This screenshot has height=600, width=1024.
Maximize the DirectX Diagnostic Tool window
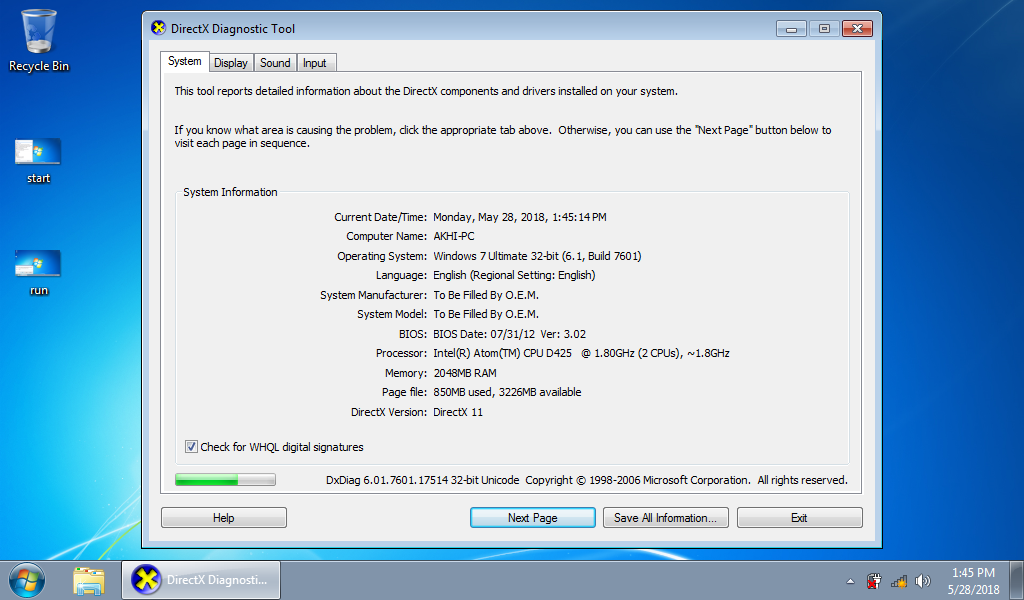824,29
